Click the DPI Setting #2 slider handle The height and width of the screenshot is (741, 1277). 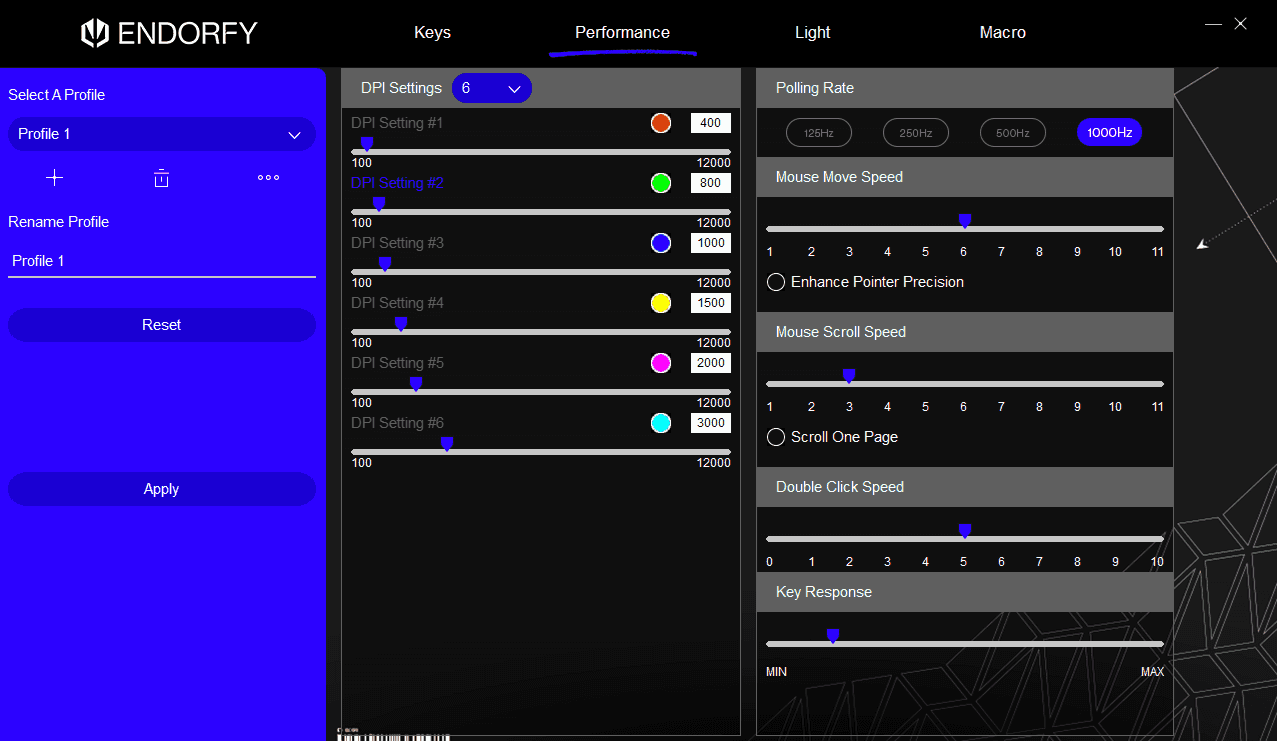pyautogui.click(x=379, y=205)
